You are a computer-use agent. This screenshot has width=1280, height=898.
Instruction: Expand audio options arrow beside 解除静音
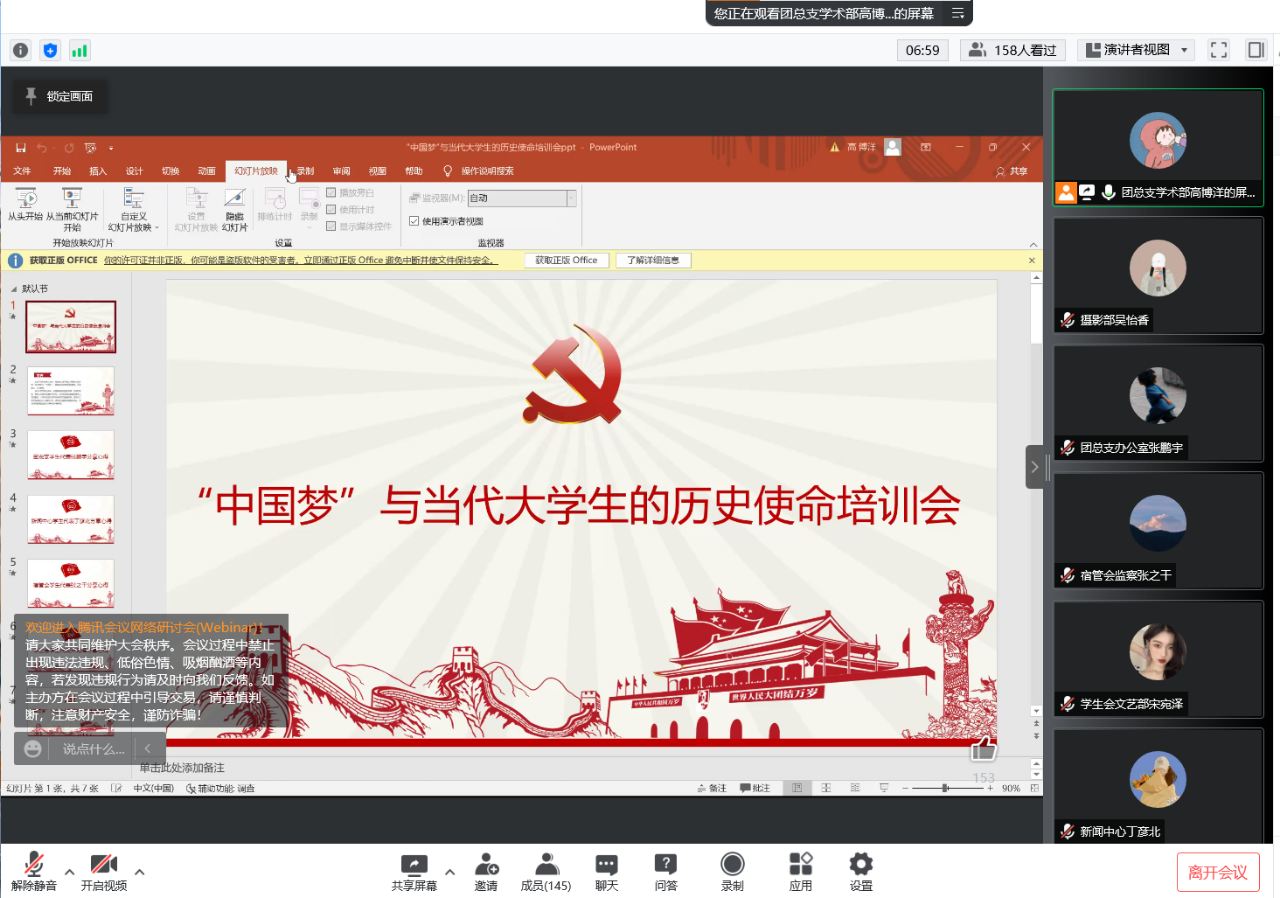pos(69,870)
